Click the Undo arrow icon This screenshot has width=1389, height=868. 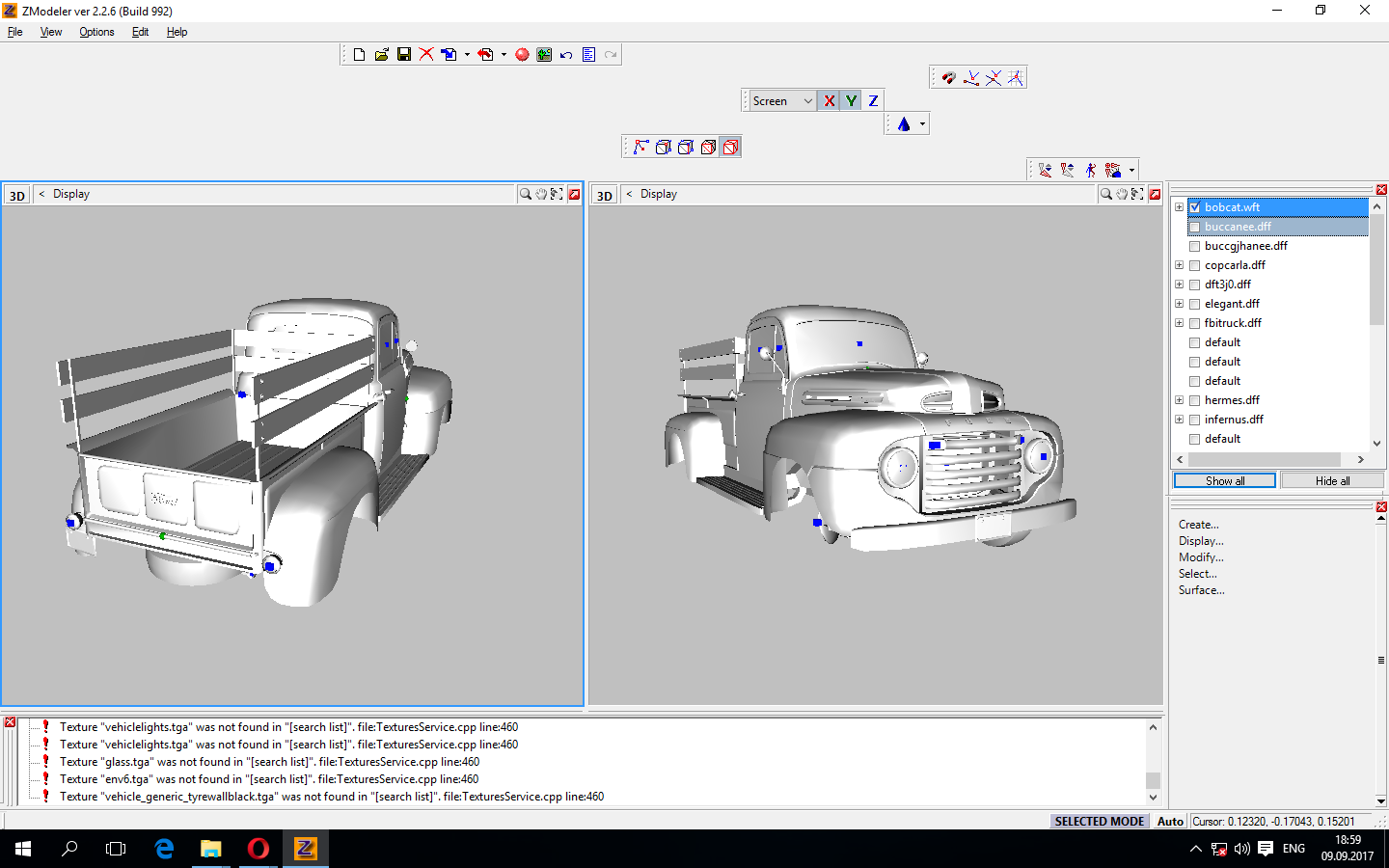566,55
